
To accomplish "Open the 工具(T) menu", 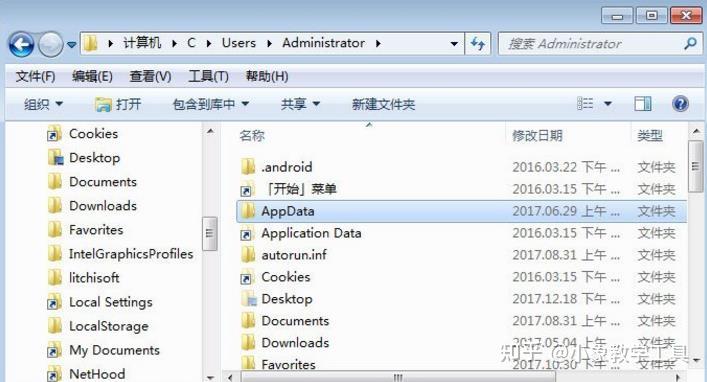I will [x=208, y=76].
